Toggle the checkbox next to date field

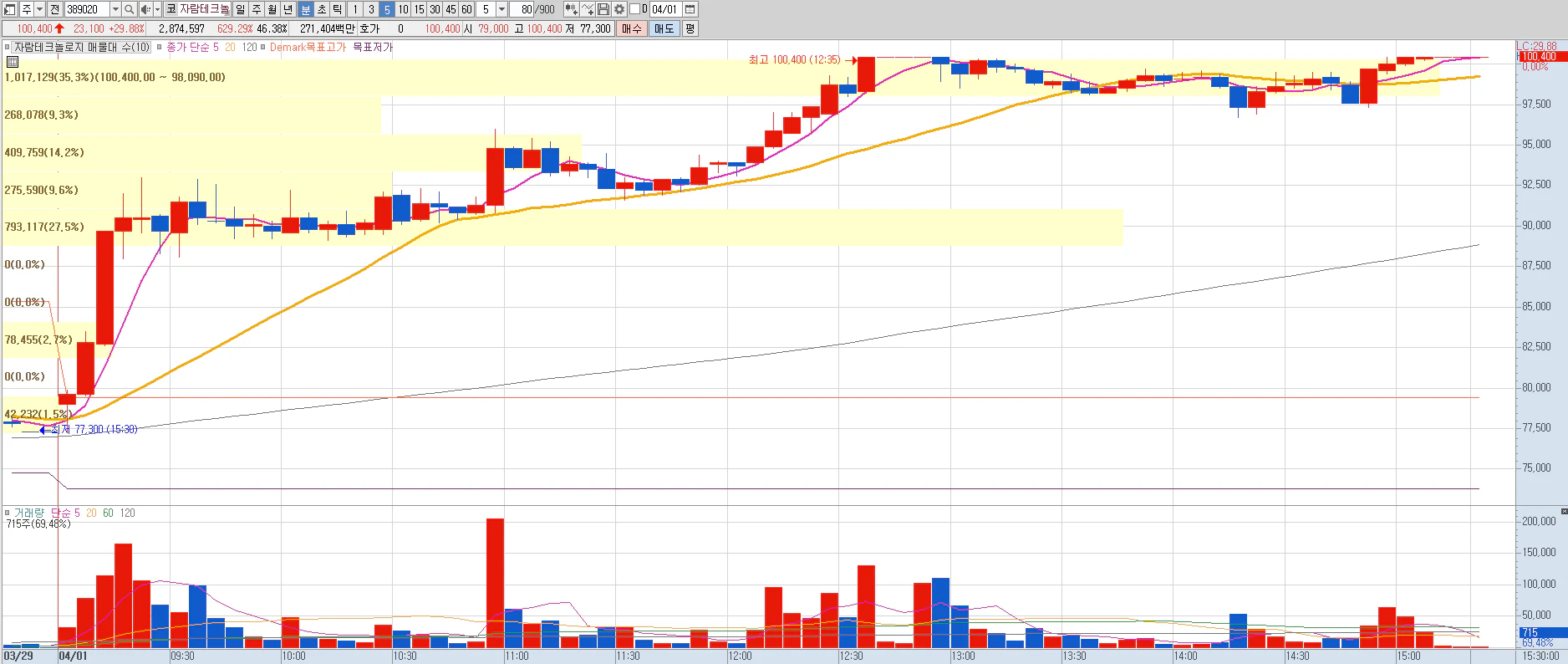tap(634, 9)
